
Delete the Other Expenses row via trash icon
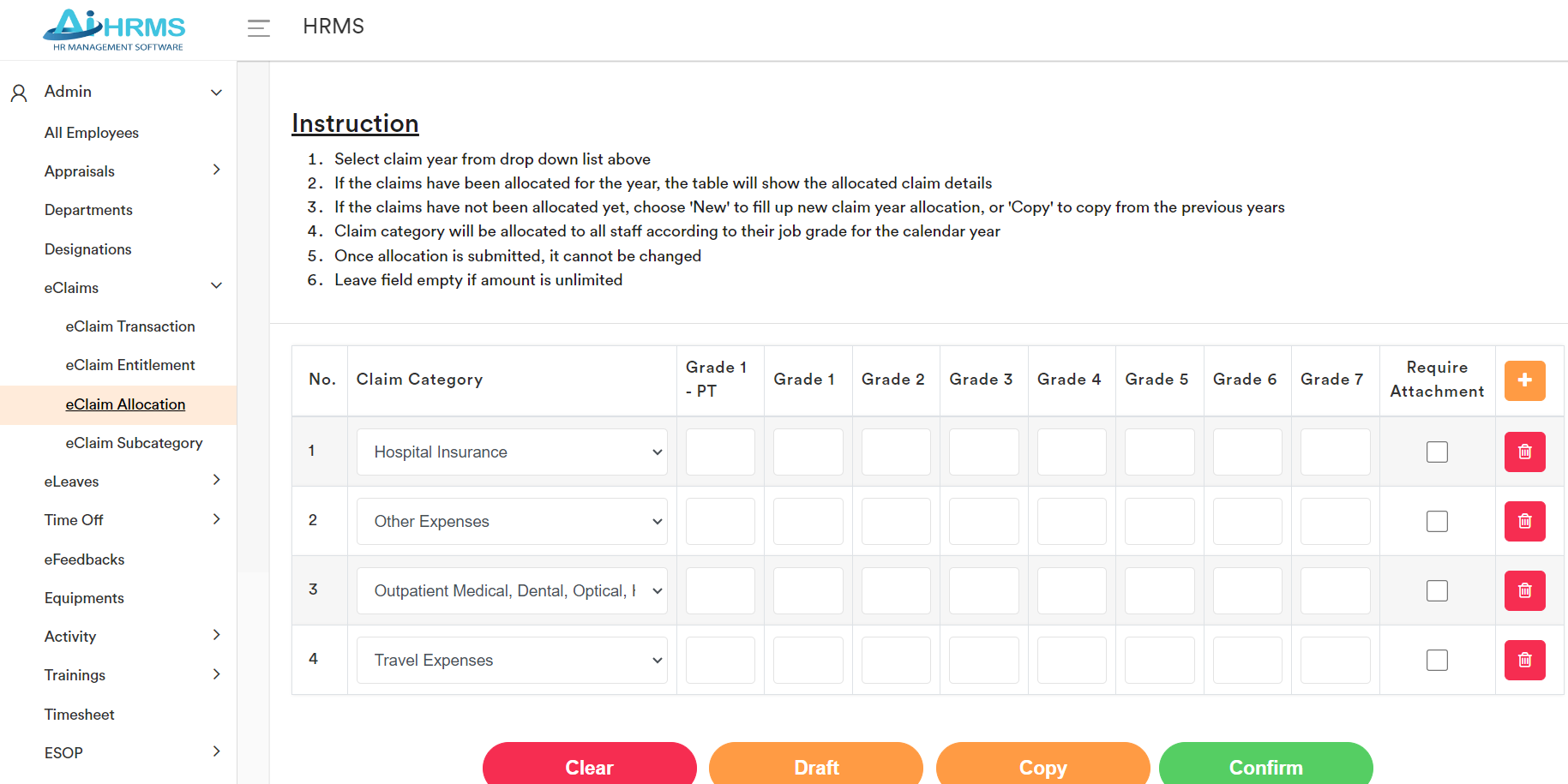coord(1524,521)
